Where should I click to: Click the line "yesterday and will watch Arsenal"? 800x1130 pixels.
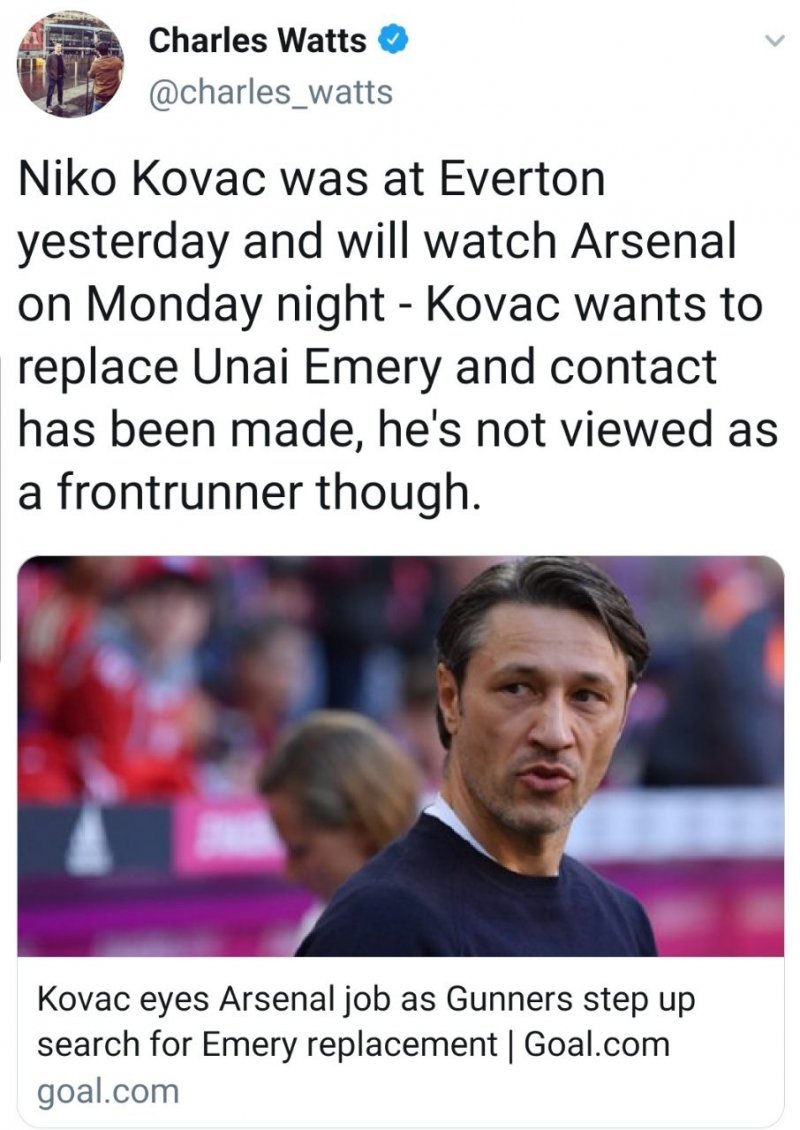pos(376,243)
